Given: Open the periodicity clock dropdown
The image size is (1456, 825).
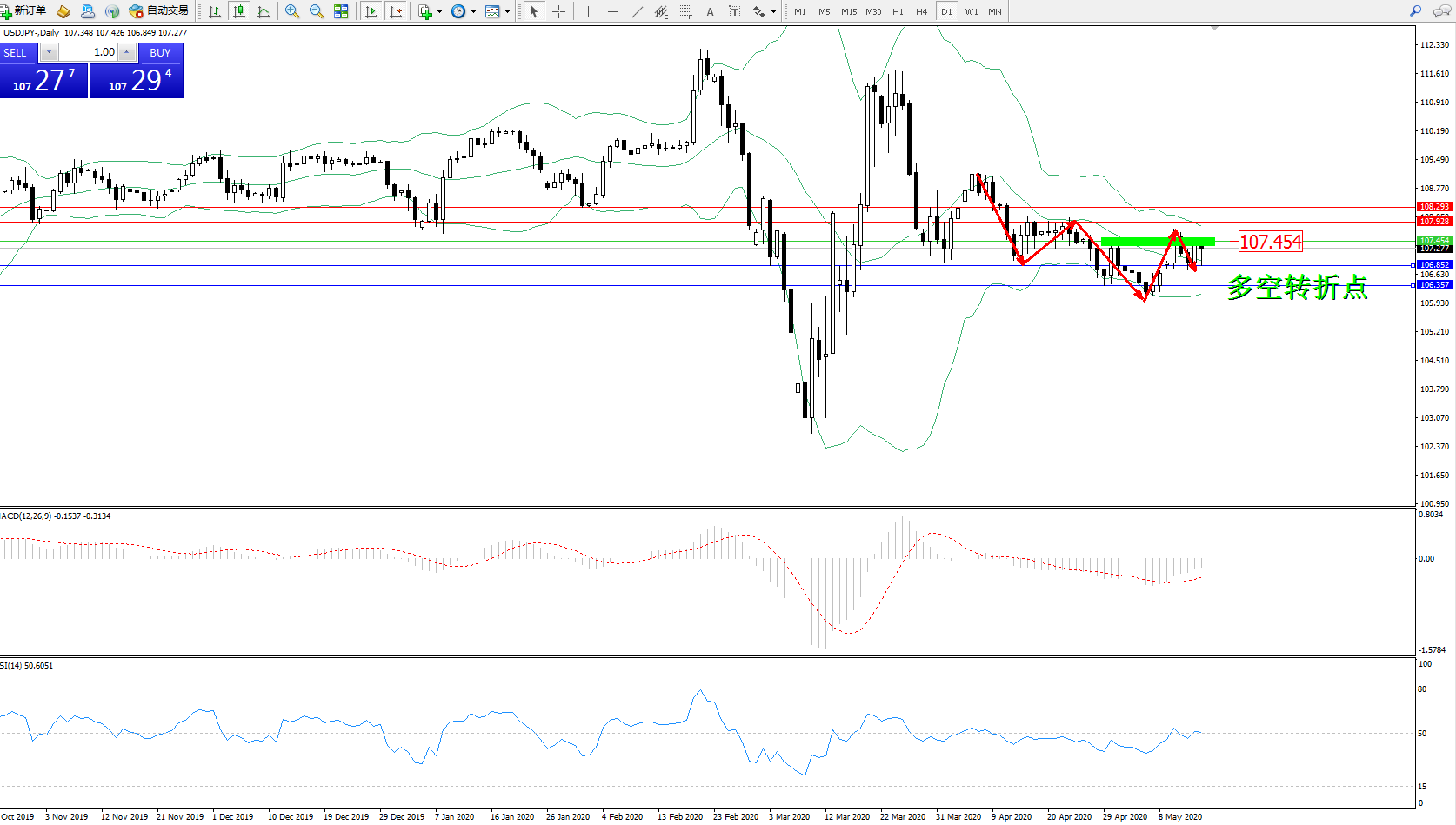Looking at the screenshot, I should click(x=473, y=11).
